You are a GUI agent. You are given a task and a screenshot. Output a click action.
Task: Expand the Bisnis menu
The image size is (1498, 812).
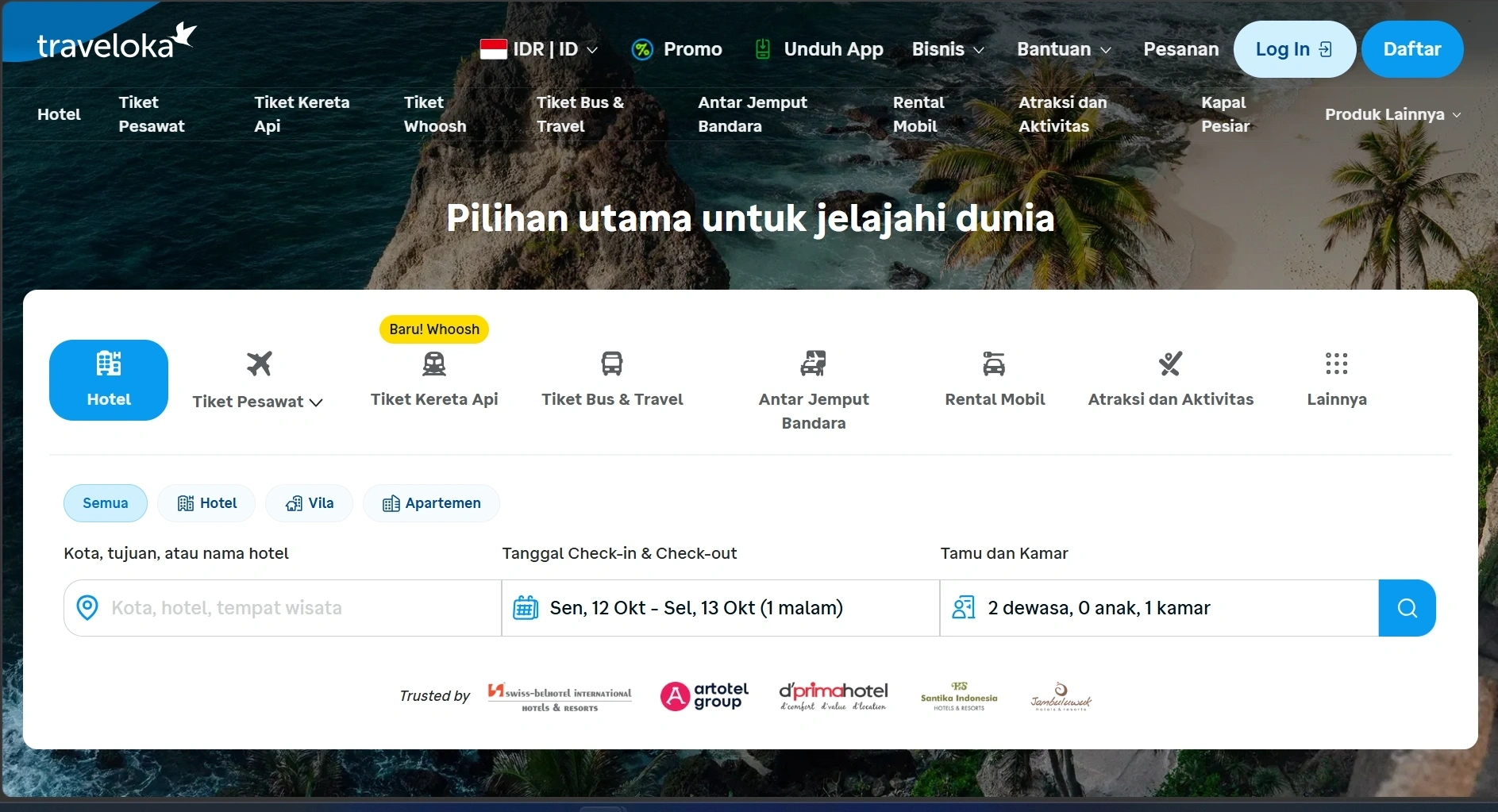pos(949,49)
